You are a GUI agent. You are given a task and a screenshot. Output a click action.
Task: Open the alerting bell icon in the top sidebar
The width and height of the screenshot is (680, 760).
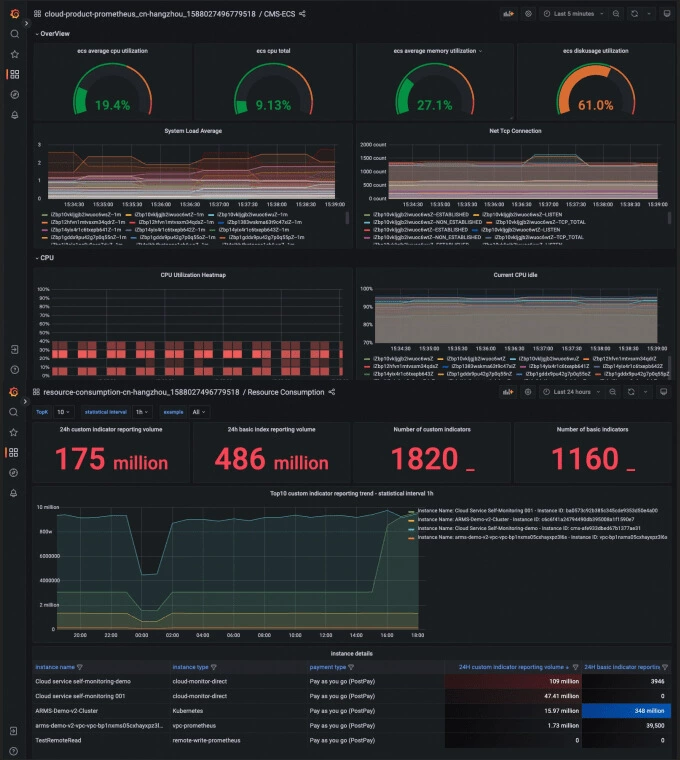15,115
